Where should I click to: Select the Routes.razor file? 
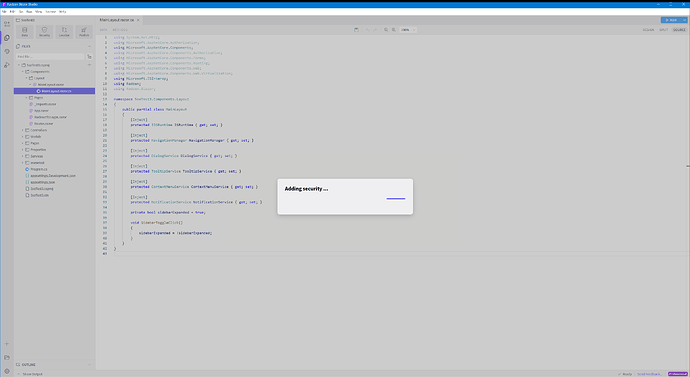point(43,124)
